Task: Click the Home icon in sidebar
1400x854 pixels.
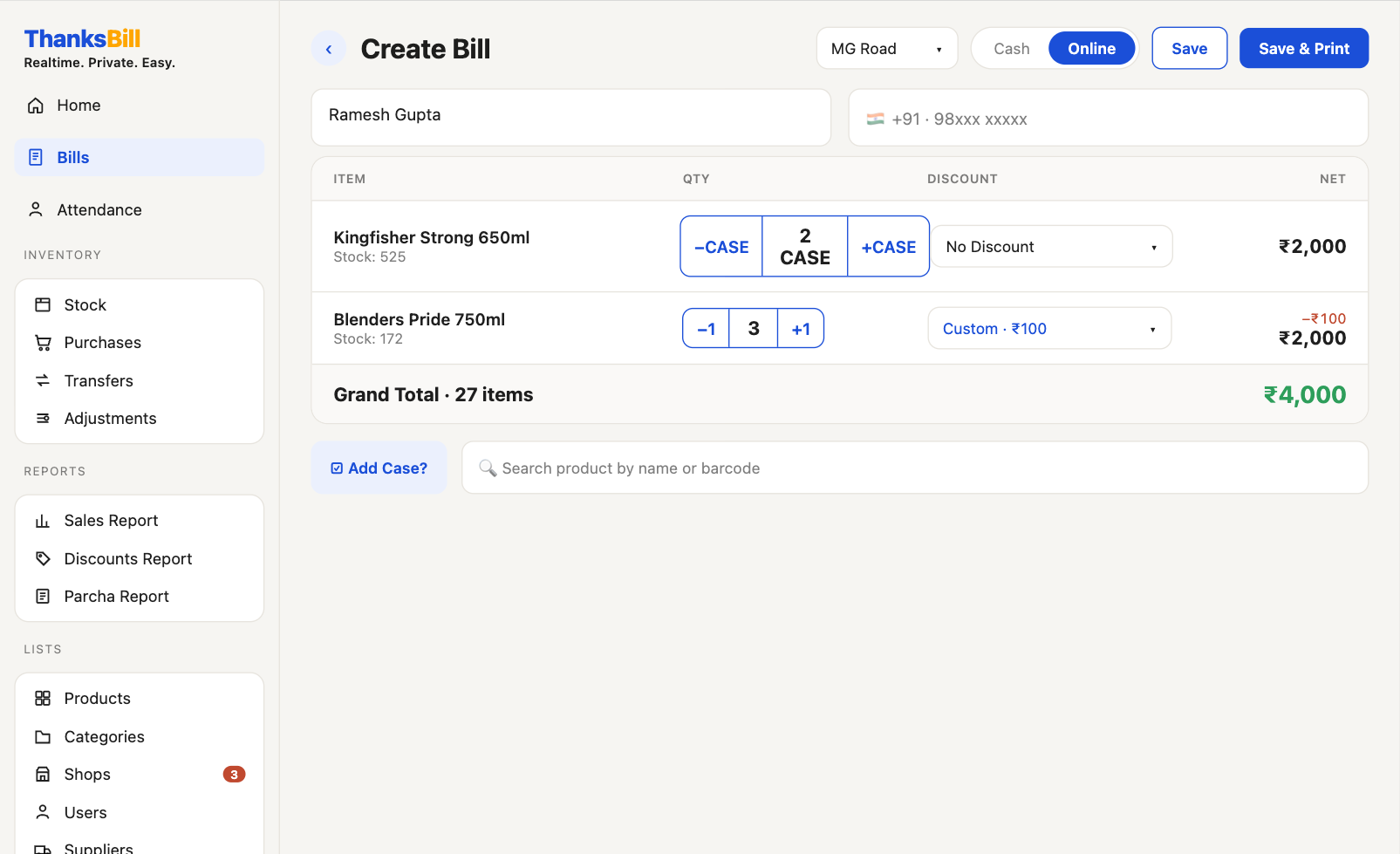Action: (x=36, y=106)
